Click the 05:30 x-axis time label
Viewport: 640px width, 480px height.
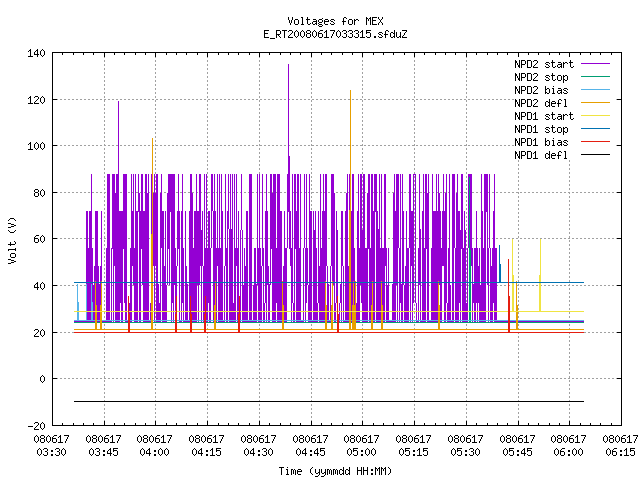coord(466,452)
